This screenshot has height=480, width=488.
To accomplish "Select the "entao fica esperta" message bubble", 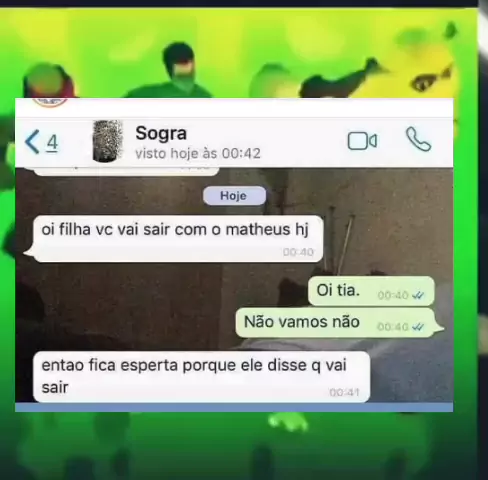I will coord(202,377).
